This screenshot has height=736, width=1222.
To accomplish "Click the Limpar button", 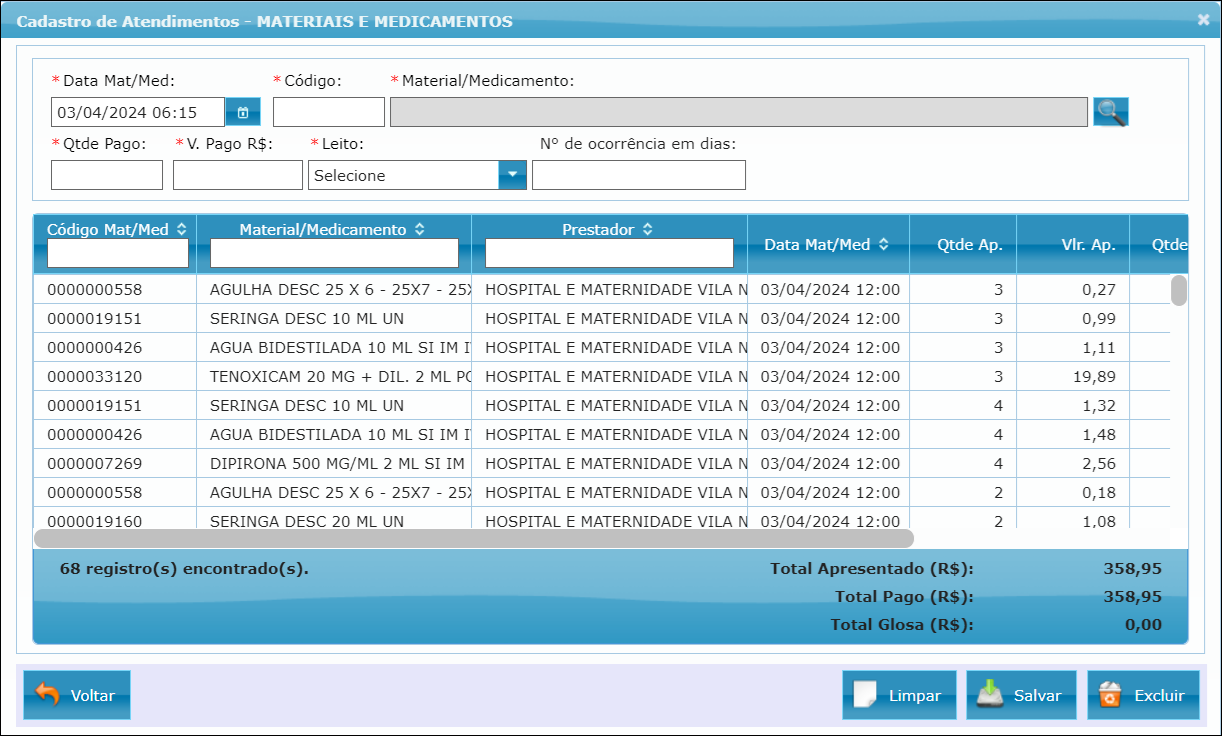I will [x=899, y=695].
